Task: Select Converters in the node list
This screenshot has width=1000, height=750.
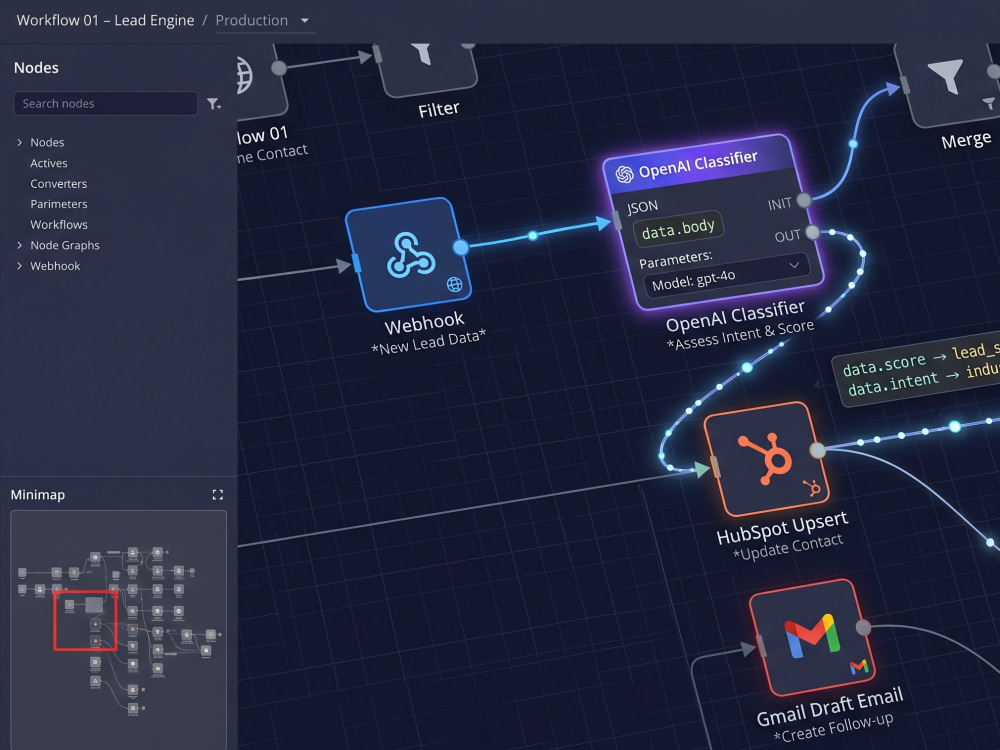Action: (x=59, y=184)
